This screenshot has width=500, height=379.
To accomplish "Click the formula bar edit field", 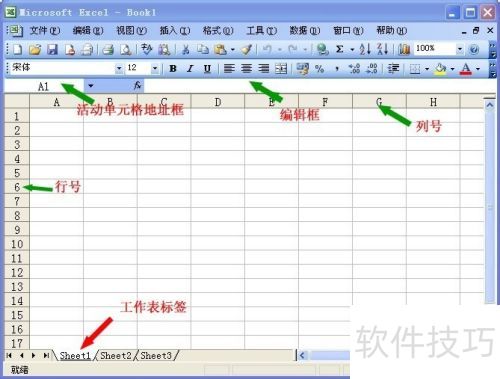I will (320, 86).
